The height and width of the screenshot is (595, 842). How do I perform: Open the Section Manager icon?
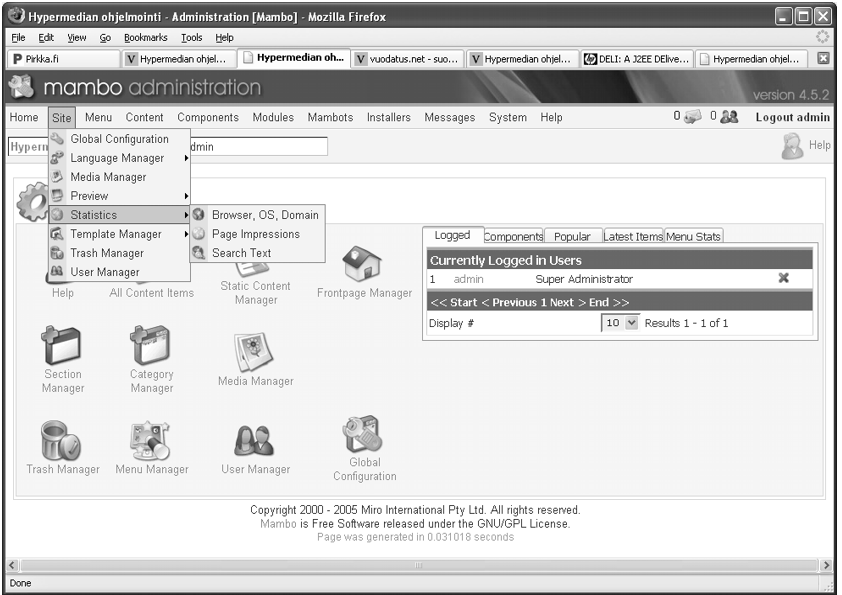(62, 346)
